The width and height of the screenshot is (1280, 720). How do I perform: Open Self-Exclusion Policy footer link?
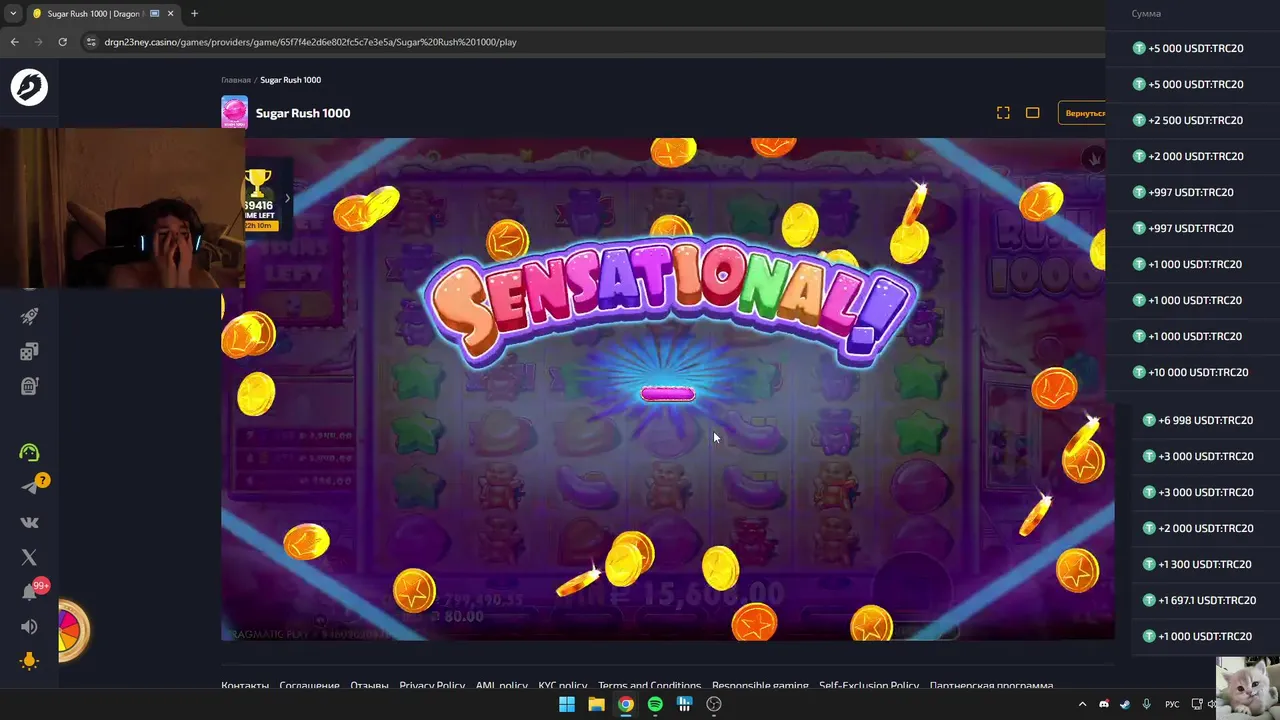(x=869, y=686)
